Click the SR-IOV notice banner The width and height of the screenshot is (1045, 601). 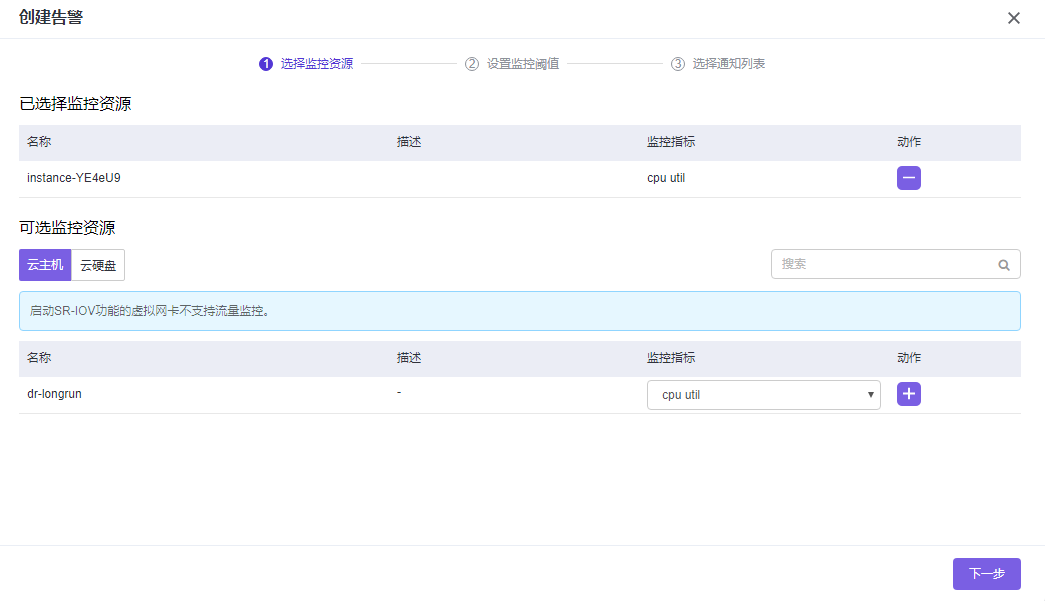pos(519,311)
